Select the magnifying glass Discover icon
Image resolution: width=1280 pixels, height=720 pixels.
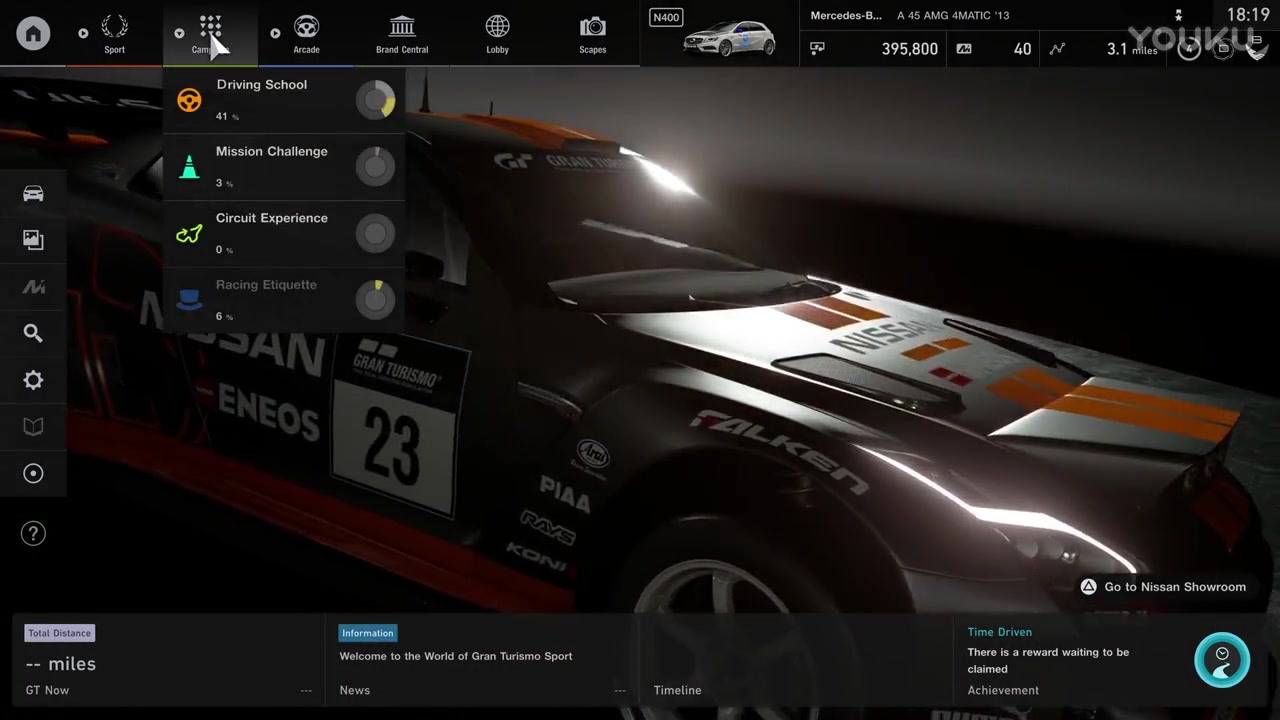[x=33, y=333]
